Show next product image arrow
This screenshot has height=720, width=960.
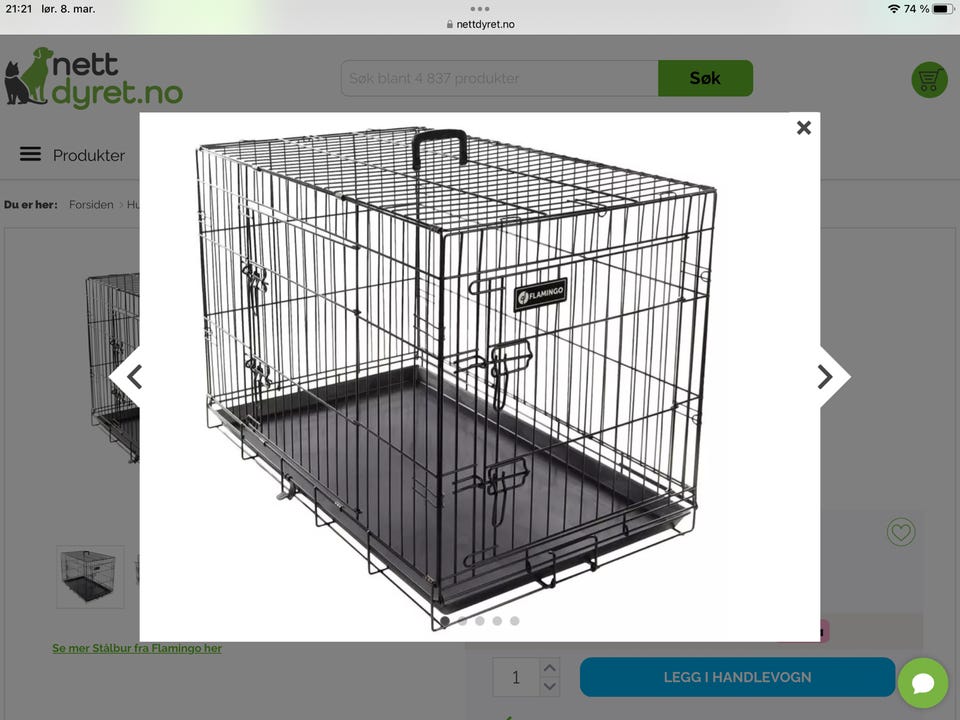(831, 377)
